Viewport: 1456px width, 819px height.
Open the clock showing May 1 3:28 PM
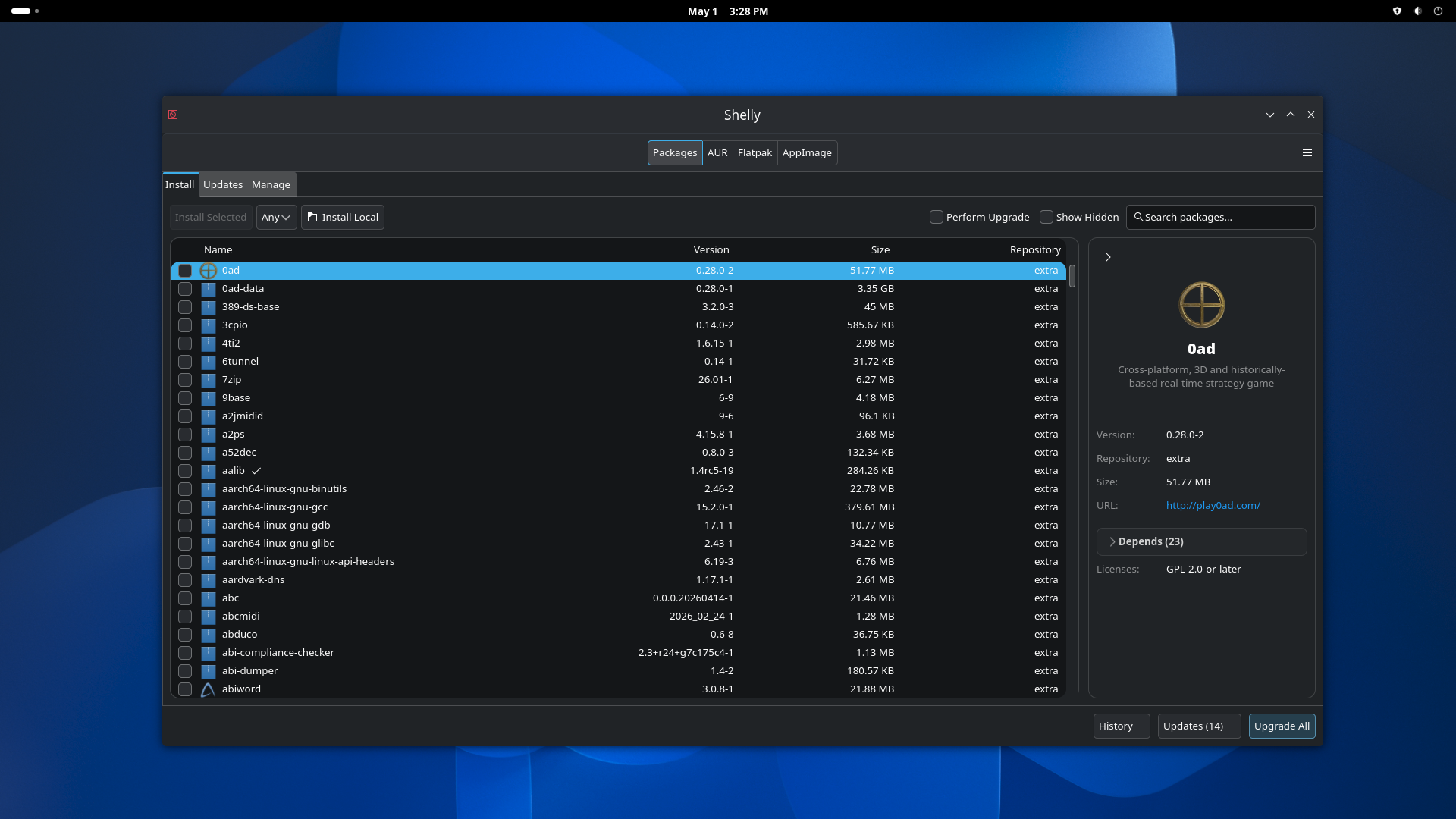[728, 11]
